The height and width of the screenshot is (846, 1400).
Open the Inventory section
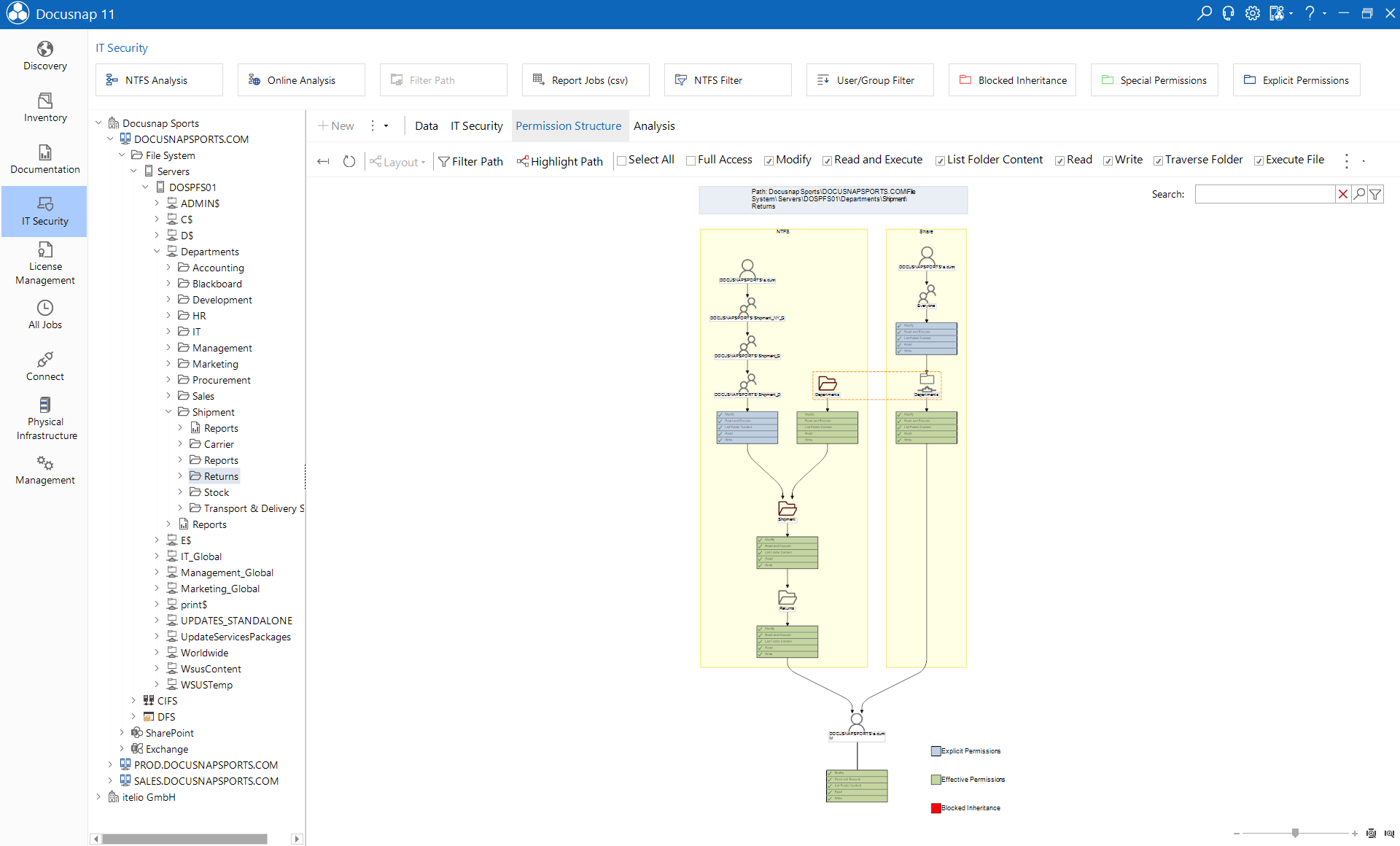click(x=44, y=108)
